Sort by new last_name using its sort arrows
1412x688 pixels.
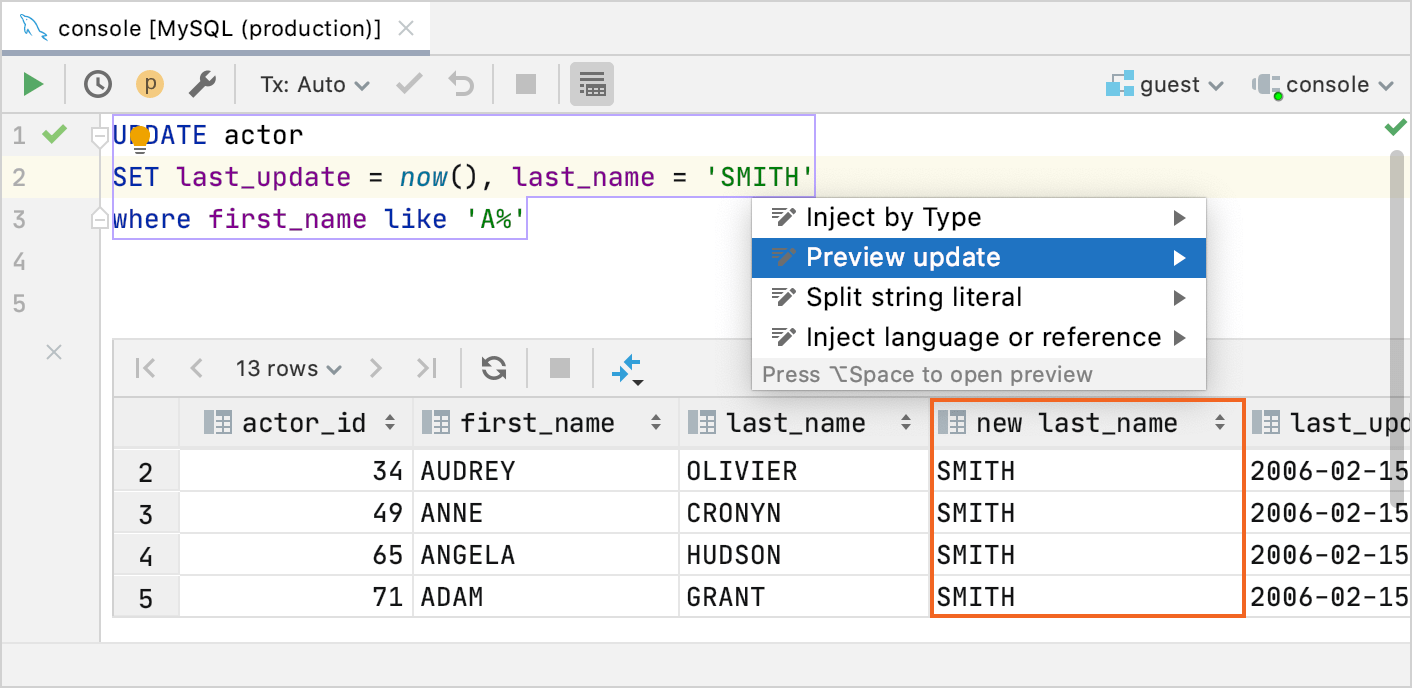(x=1220, y=423)
